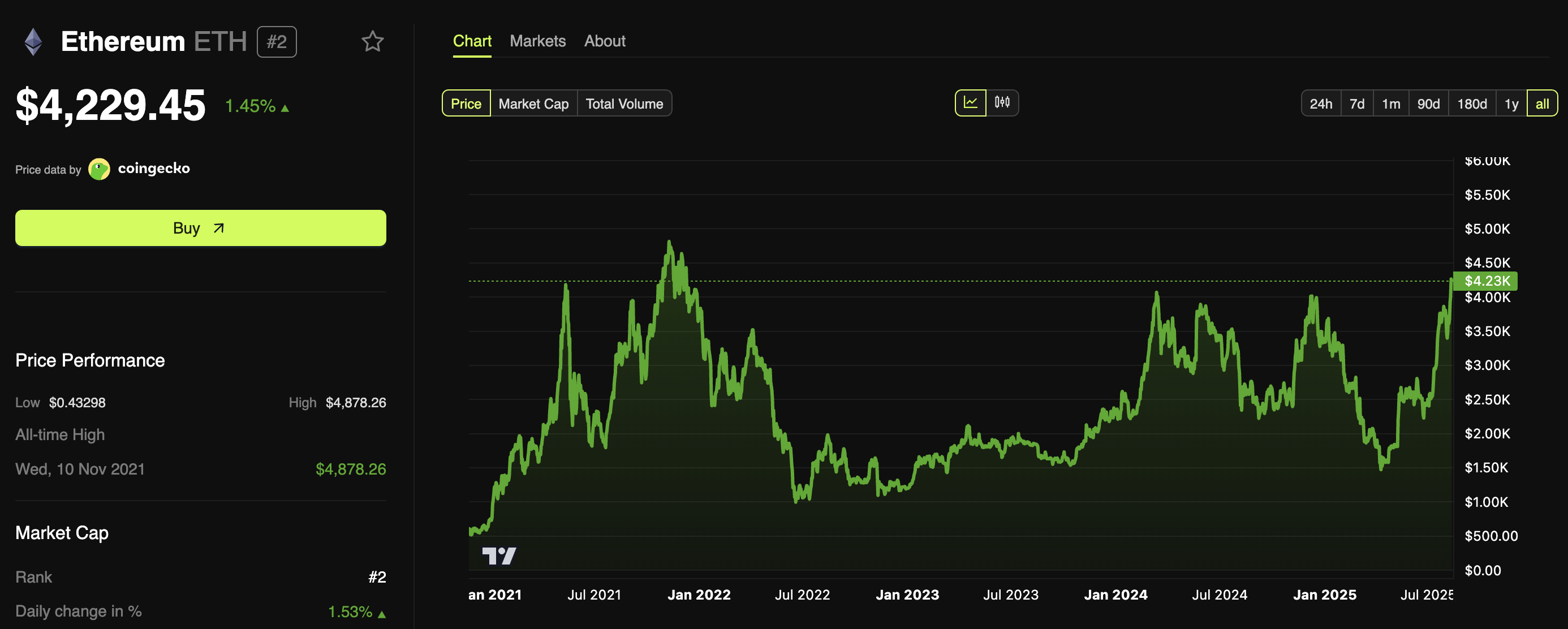Select the Price data toggle
Screen dimensions: 1568x629
466,104
